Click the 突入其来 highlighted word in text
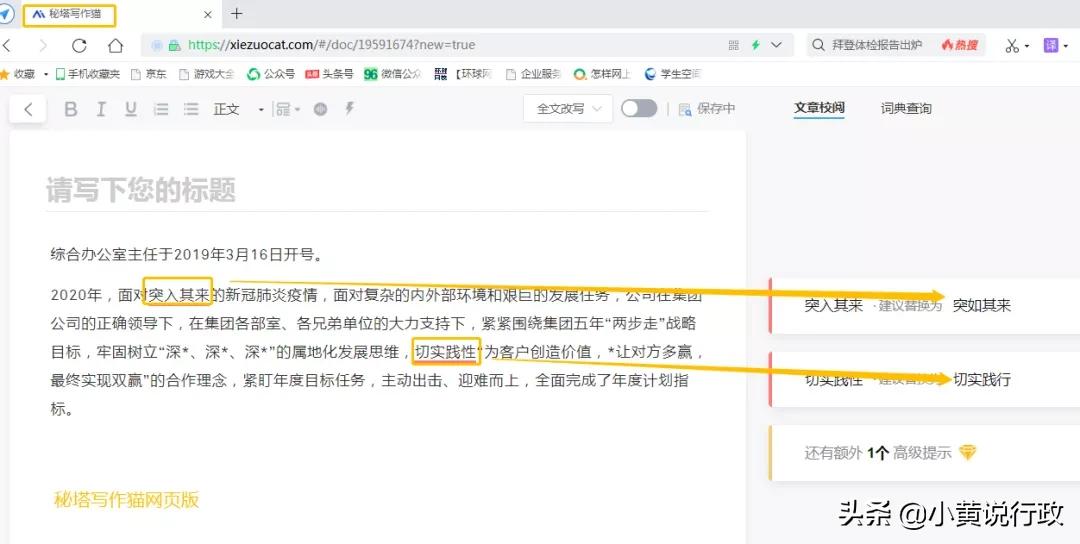 point(178,295)
